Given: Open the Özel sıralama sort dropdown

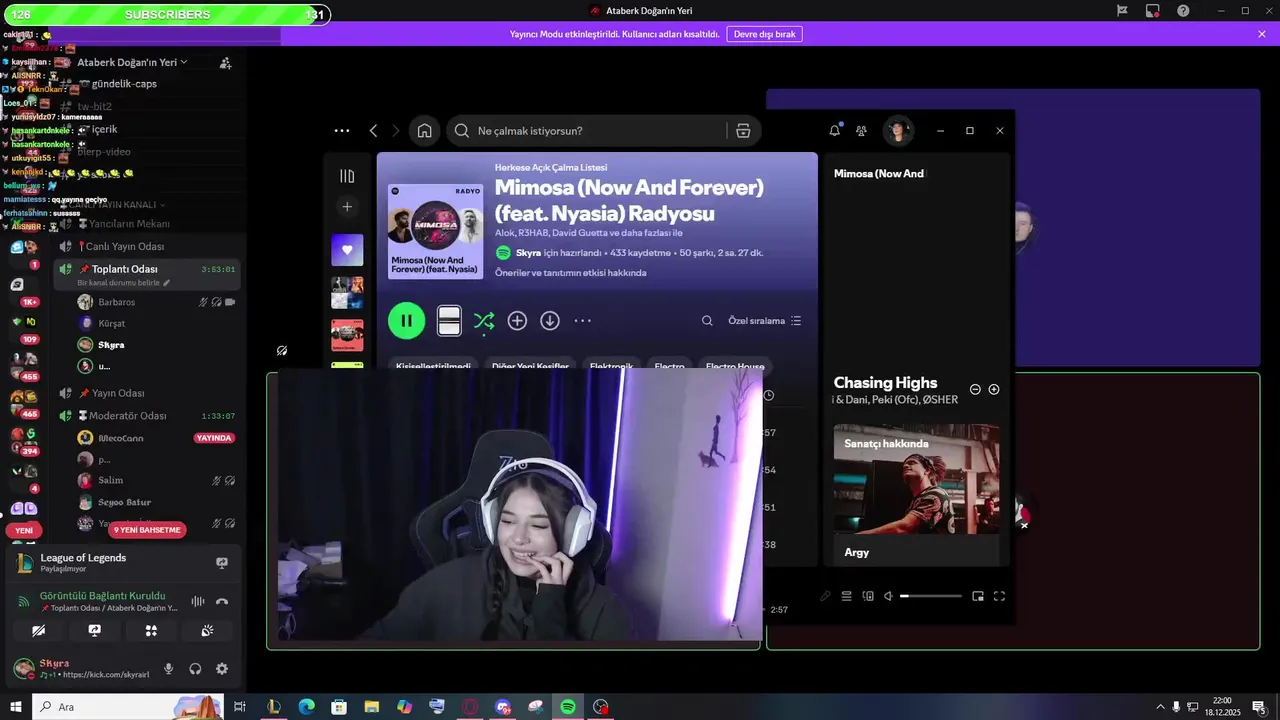Looking at the screenshot, I should click(x=765, y=321).
